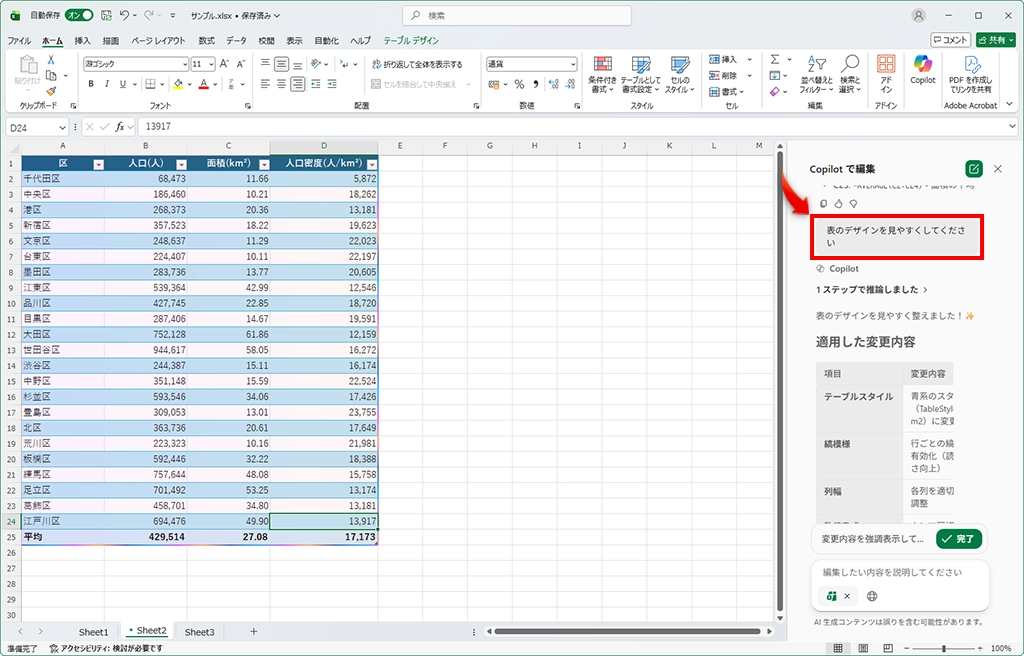Image resolution: width=1024 pixels, height=656 pixels.
Task: Toggle wrap text (折り返して全体を表示する)
Action: click(x=416, y=64)
